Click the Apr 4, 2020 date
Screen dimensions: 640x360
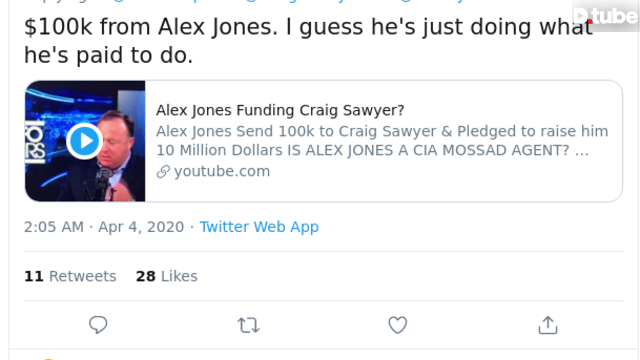click(141, 227)
